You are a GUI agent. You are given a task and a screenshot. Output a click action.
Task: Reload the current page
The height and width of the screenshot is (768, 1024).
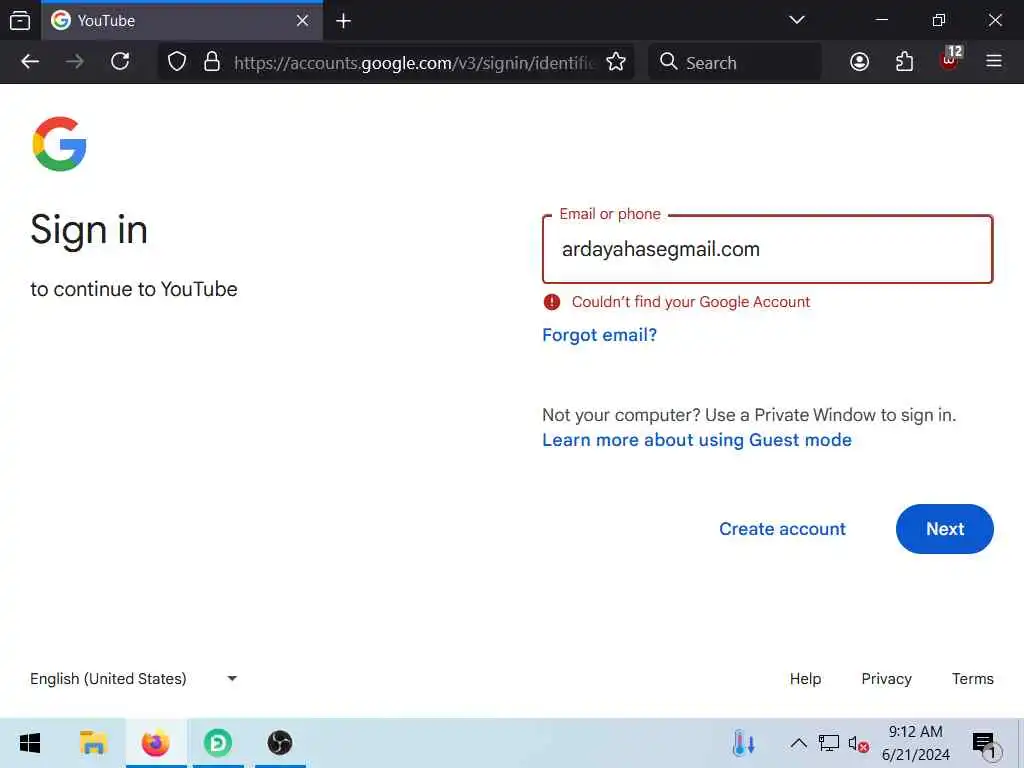pos(120,62)
